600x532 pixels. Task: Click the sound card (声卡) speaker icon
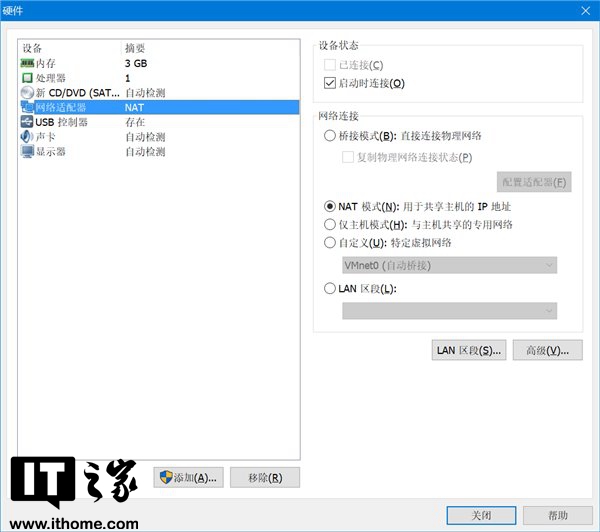(x=27, y=137)
